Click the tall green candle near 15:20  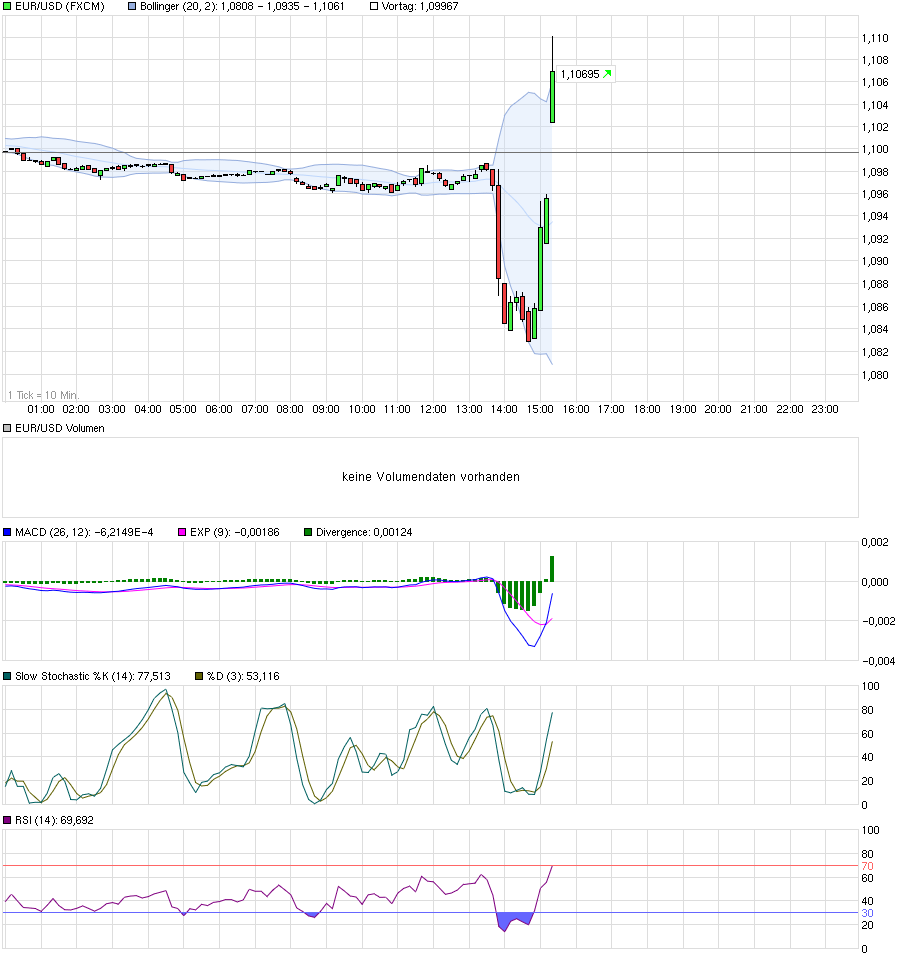coord(551,95)
